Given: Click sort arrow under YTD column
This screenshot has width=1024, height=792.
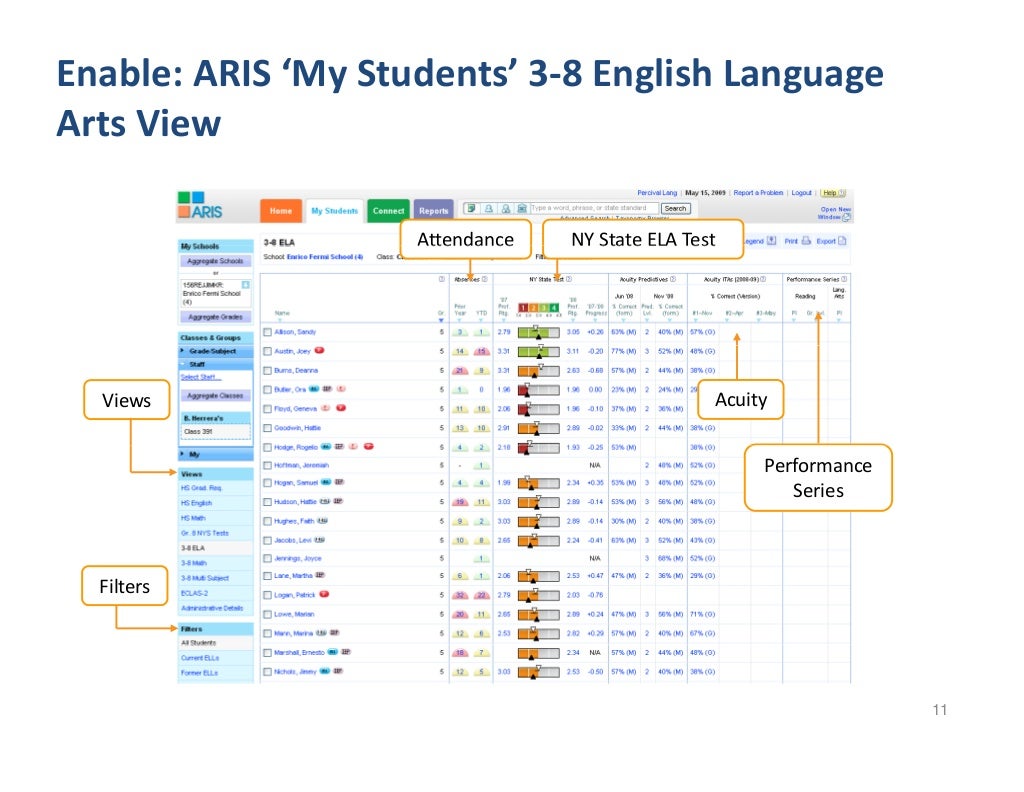Looking at the screenshot, I should point(481,321).
